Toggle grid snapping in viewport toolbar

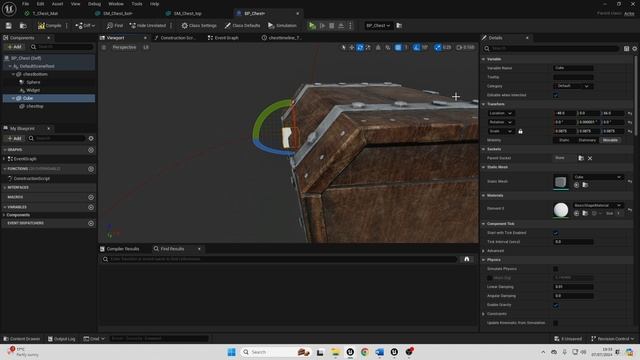(x=398, y=47)
